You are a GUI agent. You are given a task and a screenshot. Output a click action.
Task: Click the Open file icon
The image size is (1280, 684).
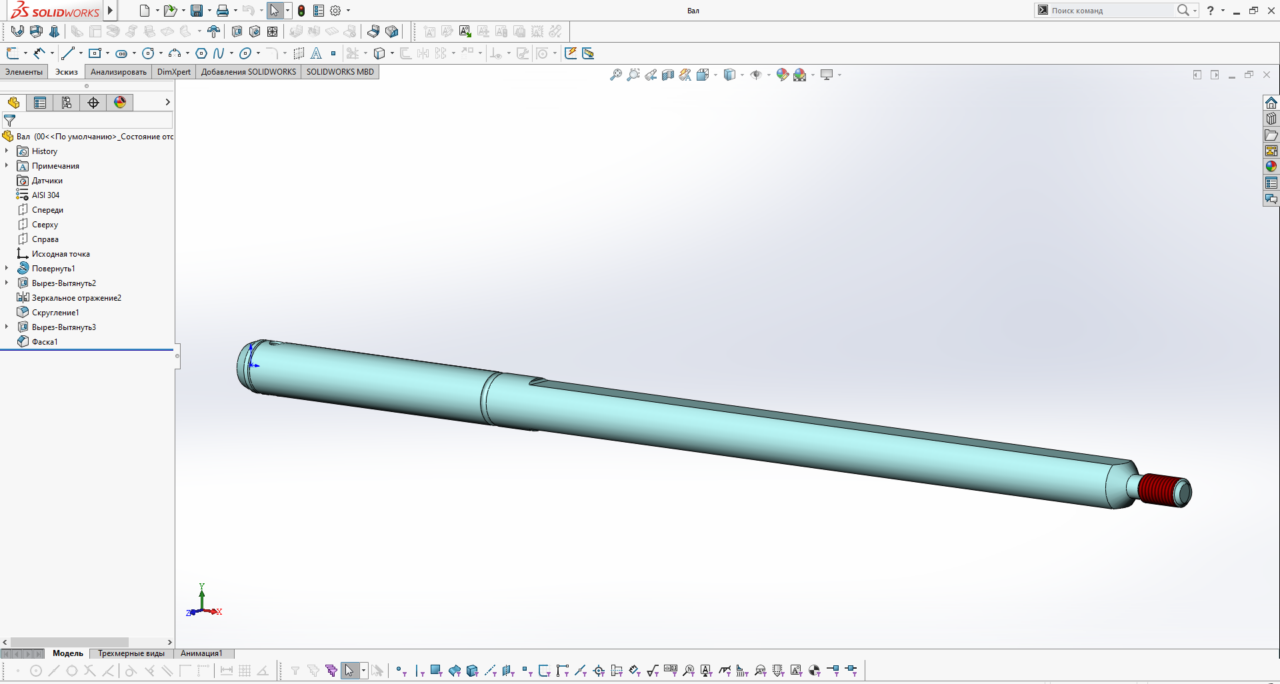[170, 10]
